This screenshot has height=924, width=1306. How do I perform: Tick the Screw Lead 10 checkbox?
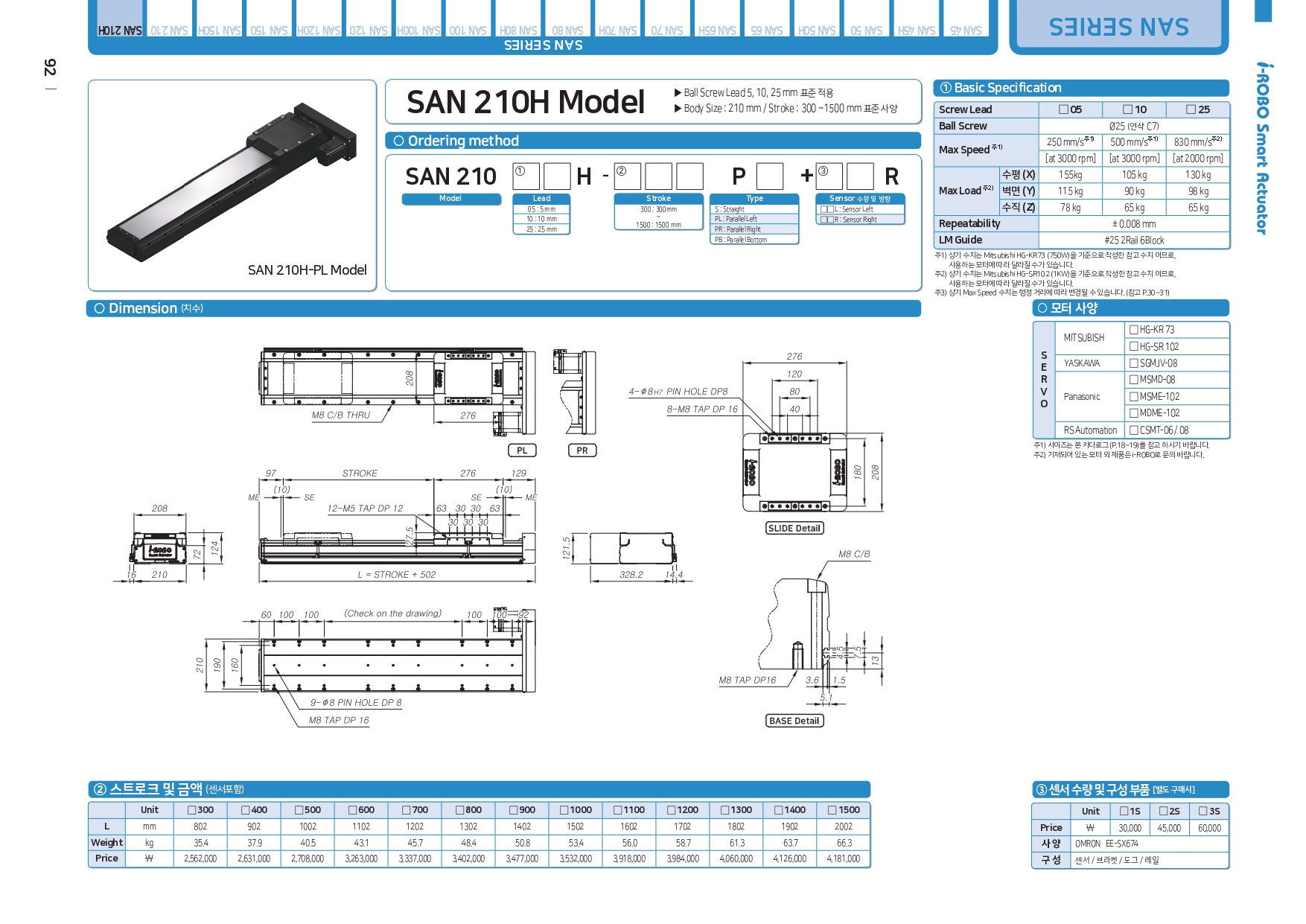[x=1127, y=109]
